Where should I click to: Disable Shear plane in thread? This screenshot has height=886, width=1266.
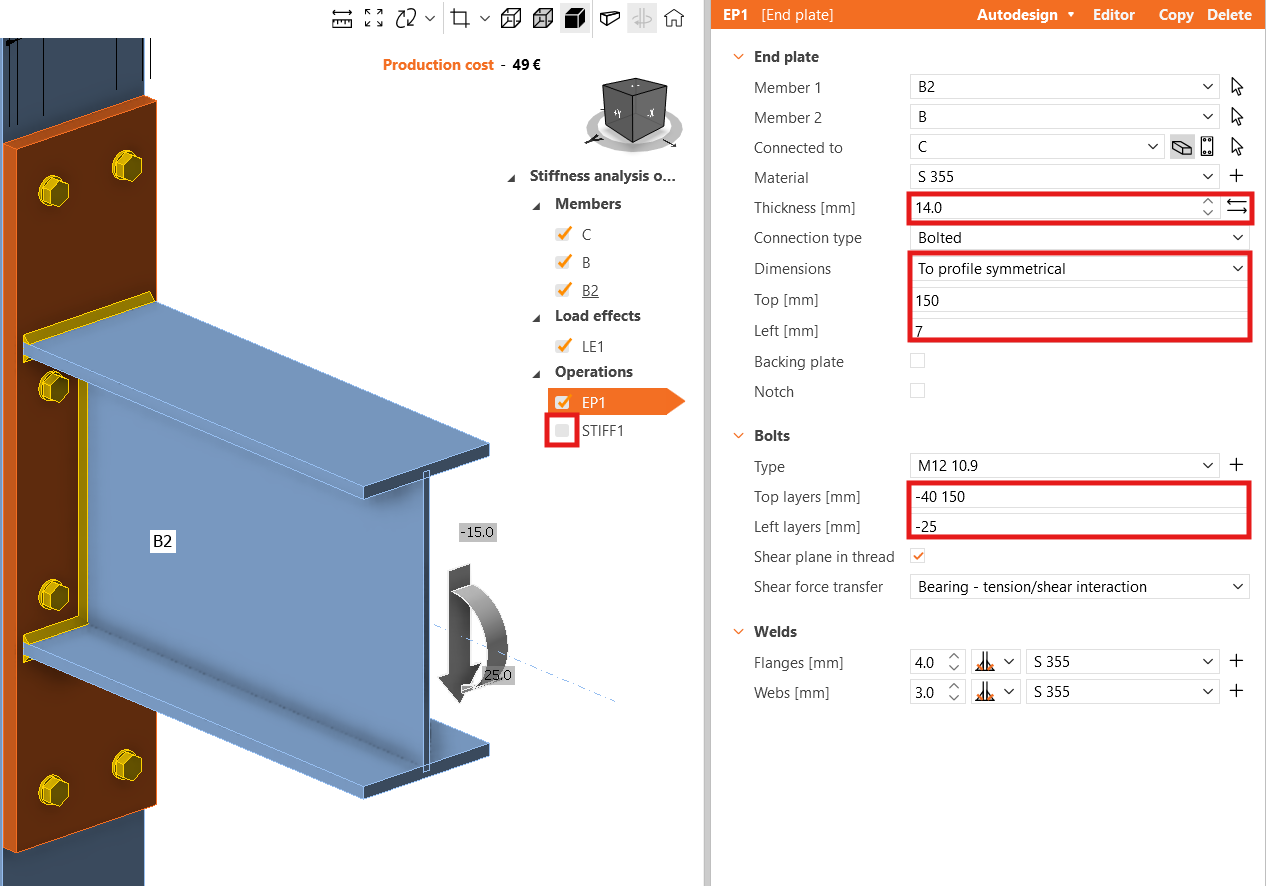(917, 556)
